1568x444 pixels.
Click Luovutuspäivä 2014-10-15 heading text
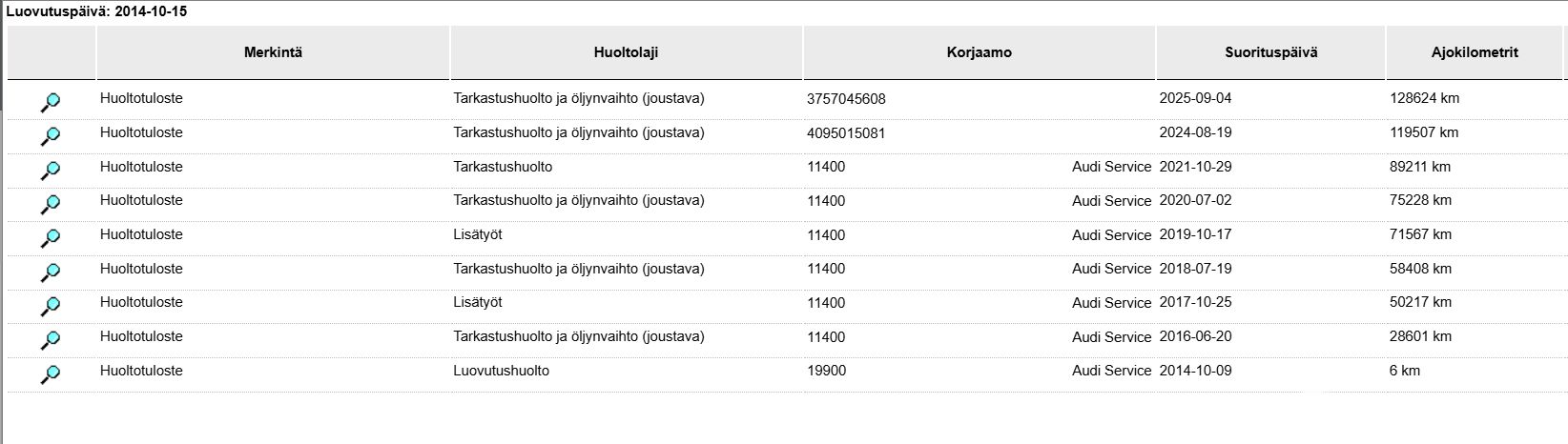coord(96,11)
